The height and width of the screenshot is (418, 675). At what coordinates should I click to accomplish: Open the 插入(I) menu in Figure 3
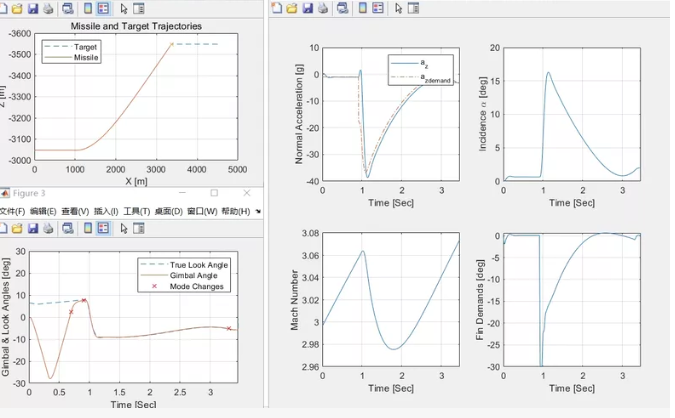(x=106, y=211)
